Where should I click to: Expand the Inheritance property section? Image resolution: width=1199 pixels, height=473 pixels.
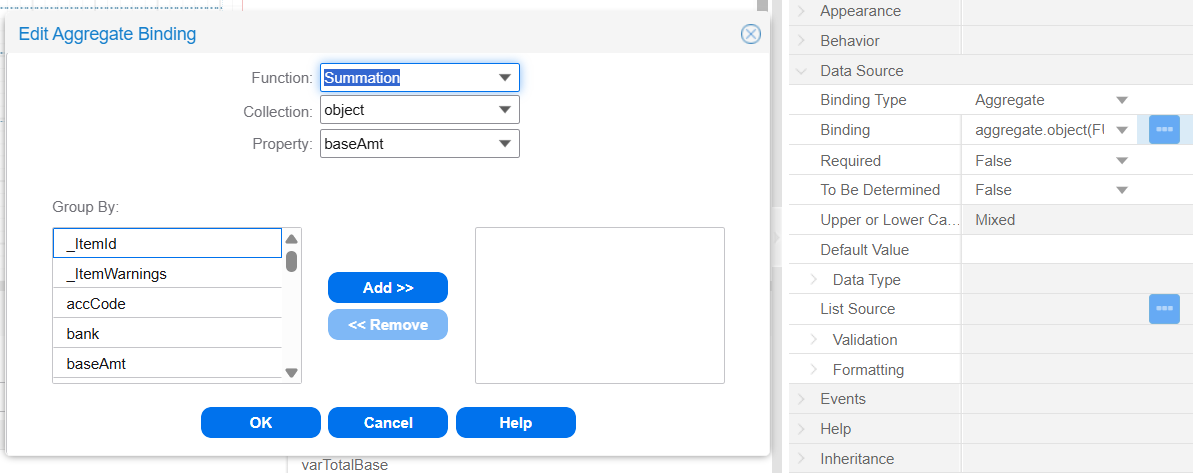click(x=801, y=459)
